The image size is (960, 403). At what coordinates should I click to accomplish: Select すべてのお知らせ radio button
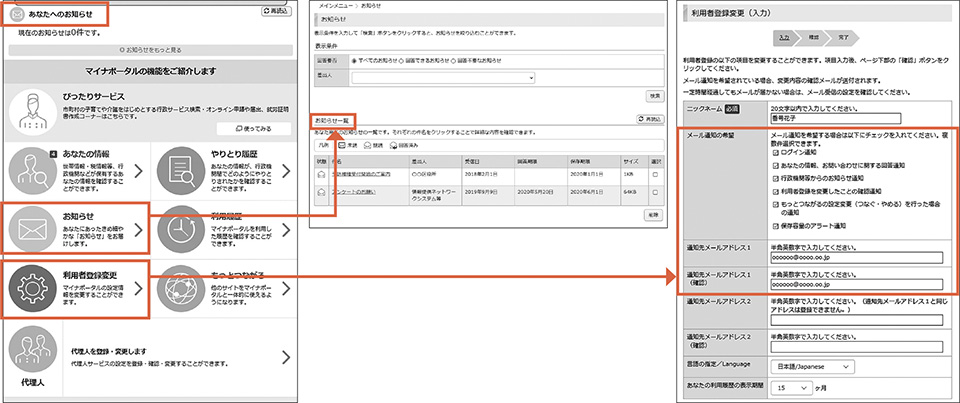click(x=353, y=61)
